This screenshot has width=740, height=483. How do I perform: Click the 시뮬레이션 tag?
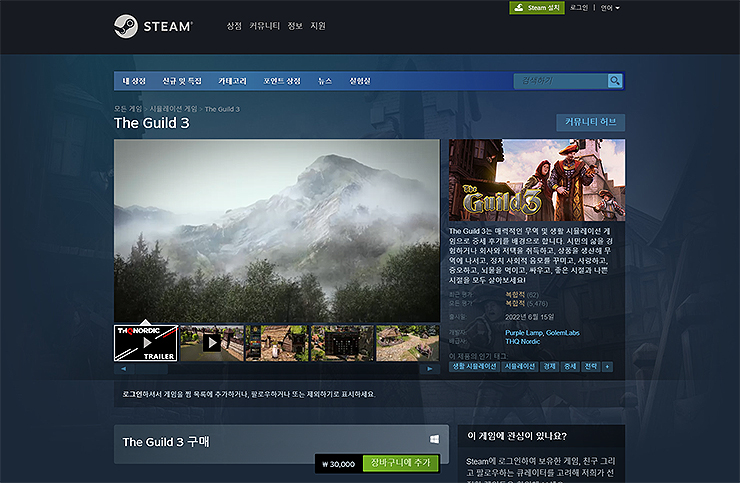click(520, 366)
